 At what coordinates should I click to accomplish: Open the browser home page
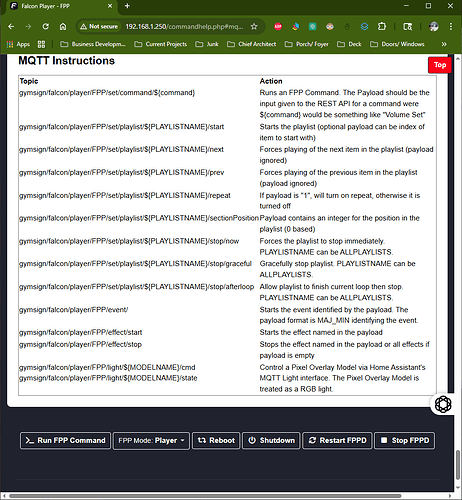tap(63, 27)
